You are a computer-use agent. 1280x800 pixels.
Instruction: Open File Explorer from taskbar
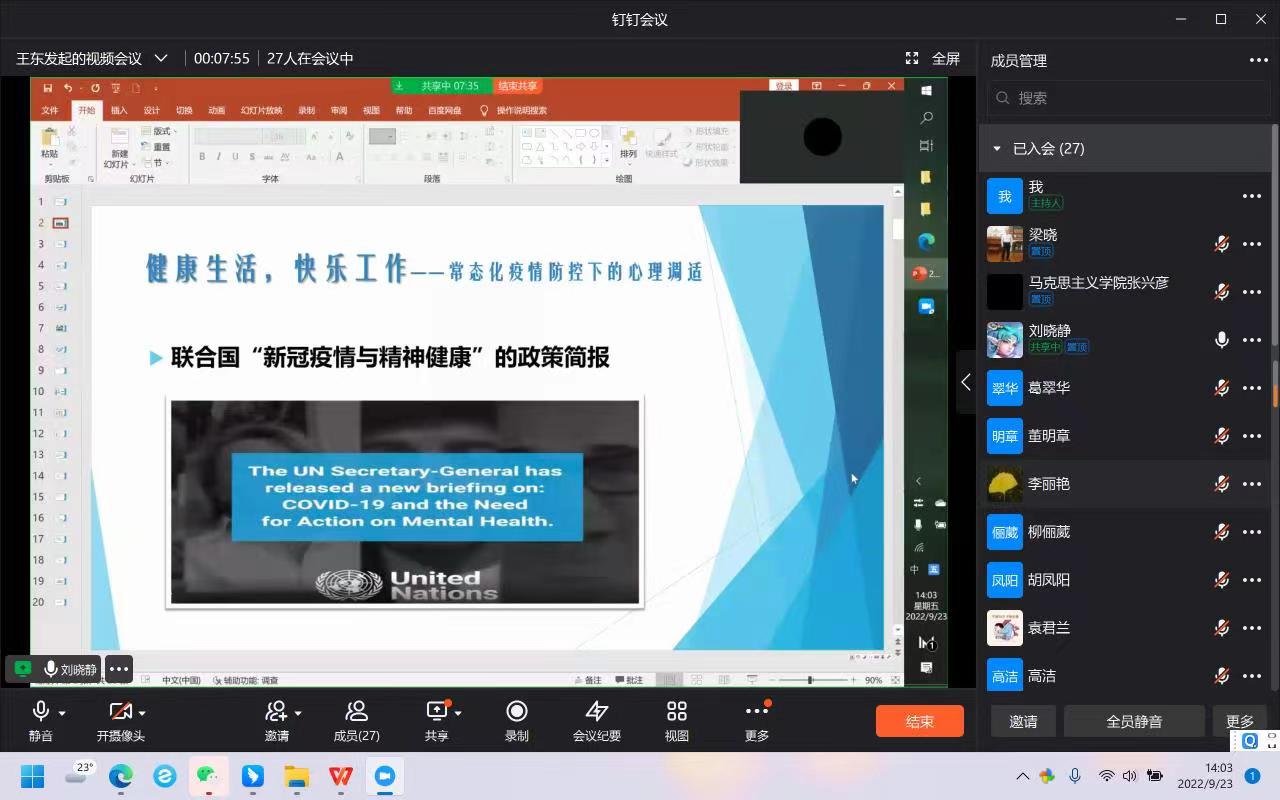coord(296,776)
